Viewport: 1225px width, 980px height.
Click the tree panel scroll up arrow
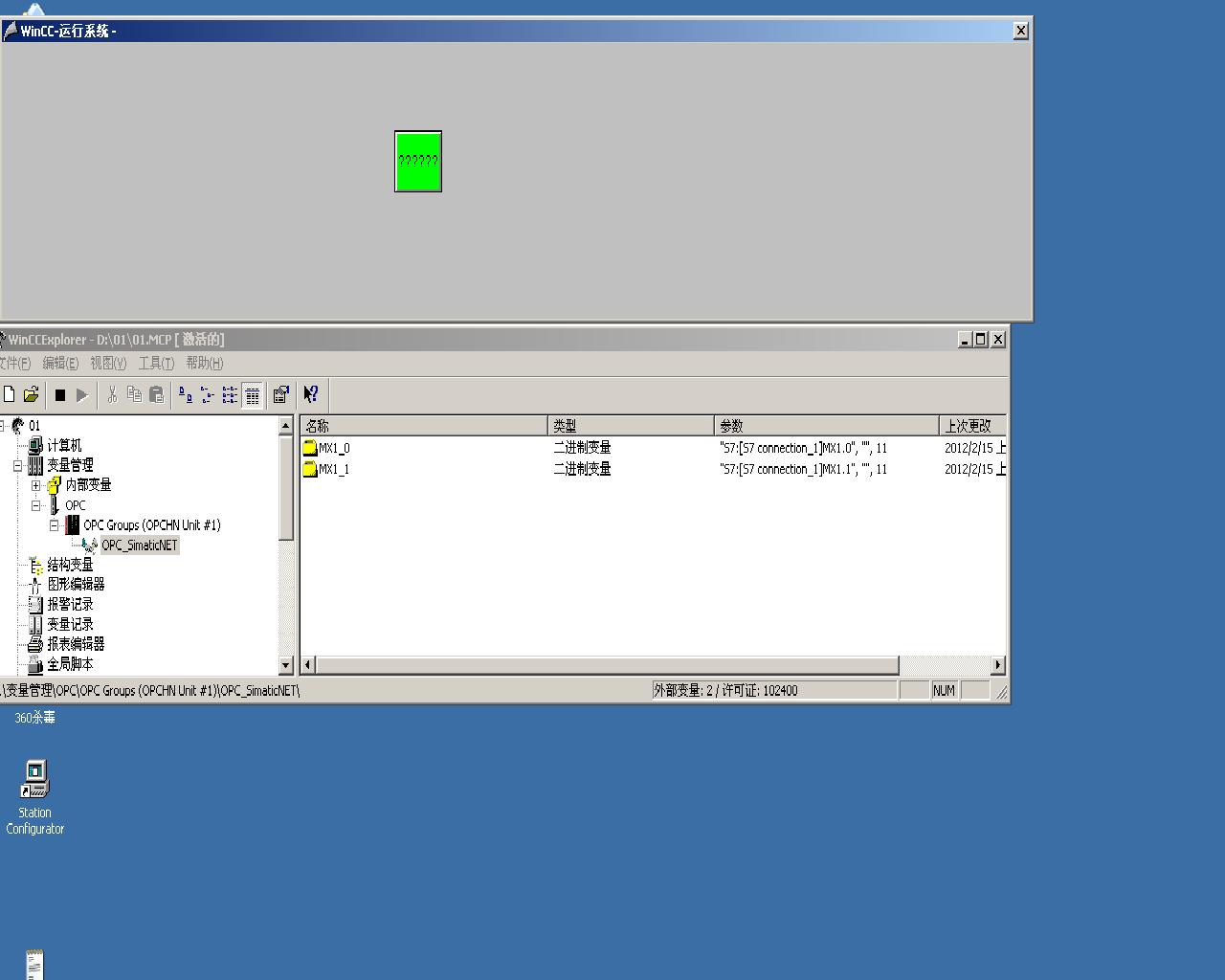click(285, 426)
